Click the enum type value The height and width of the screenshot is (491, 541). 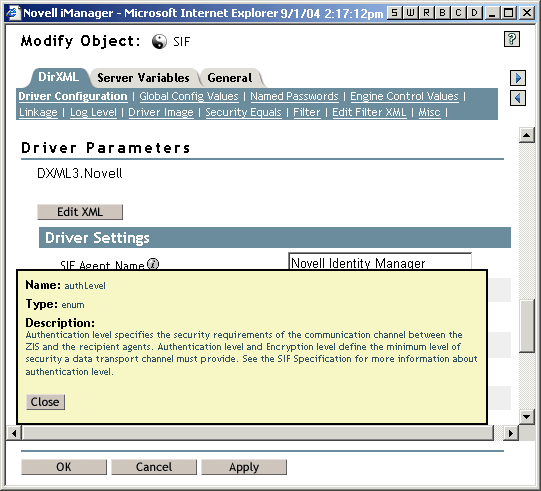click(x=73, y=305)
